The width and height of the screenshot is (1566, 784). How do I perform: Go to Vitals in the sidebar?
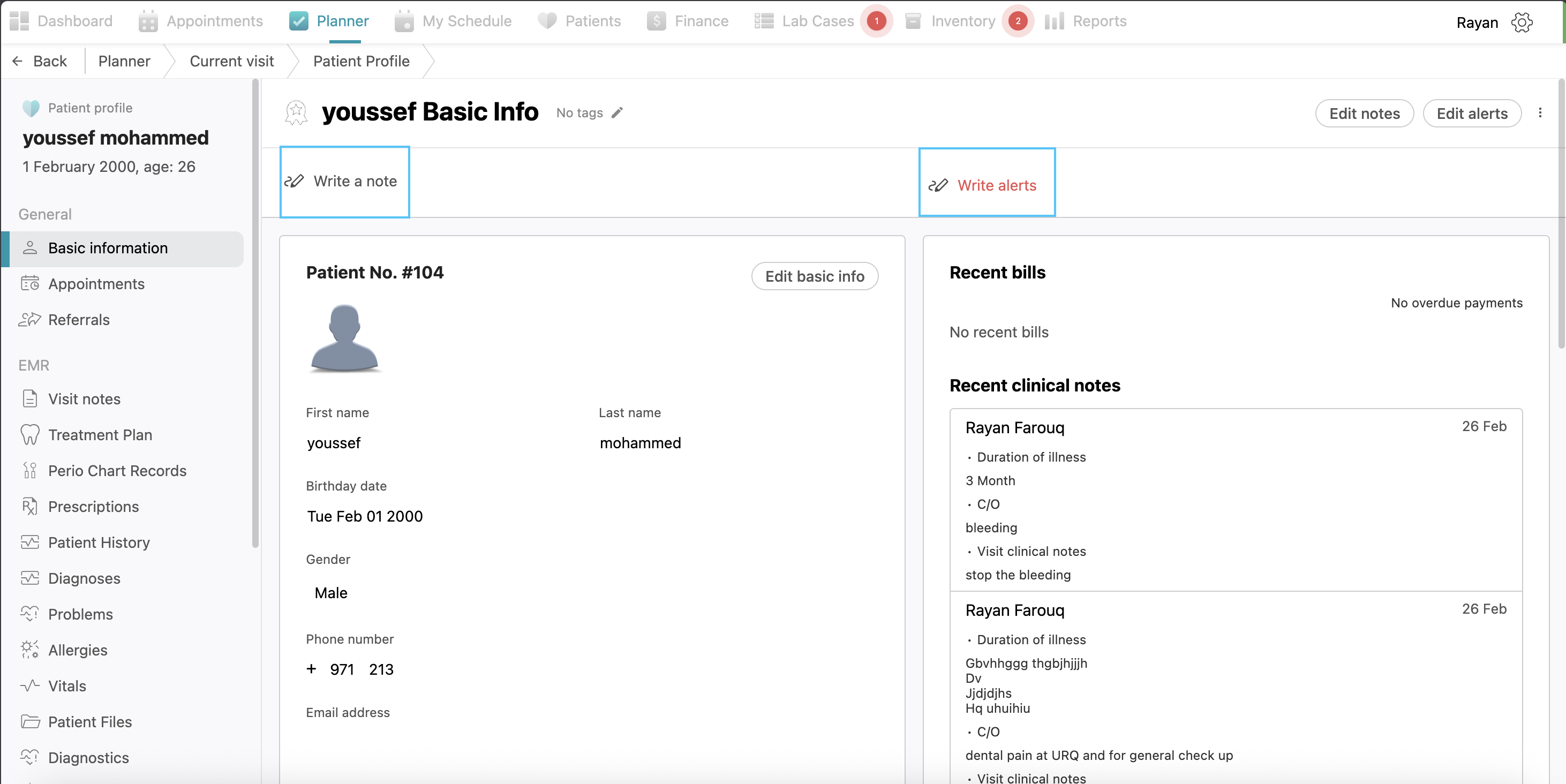click(67, 685)
